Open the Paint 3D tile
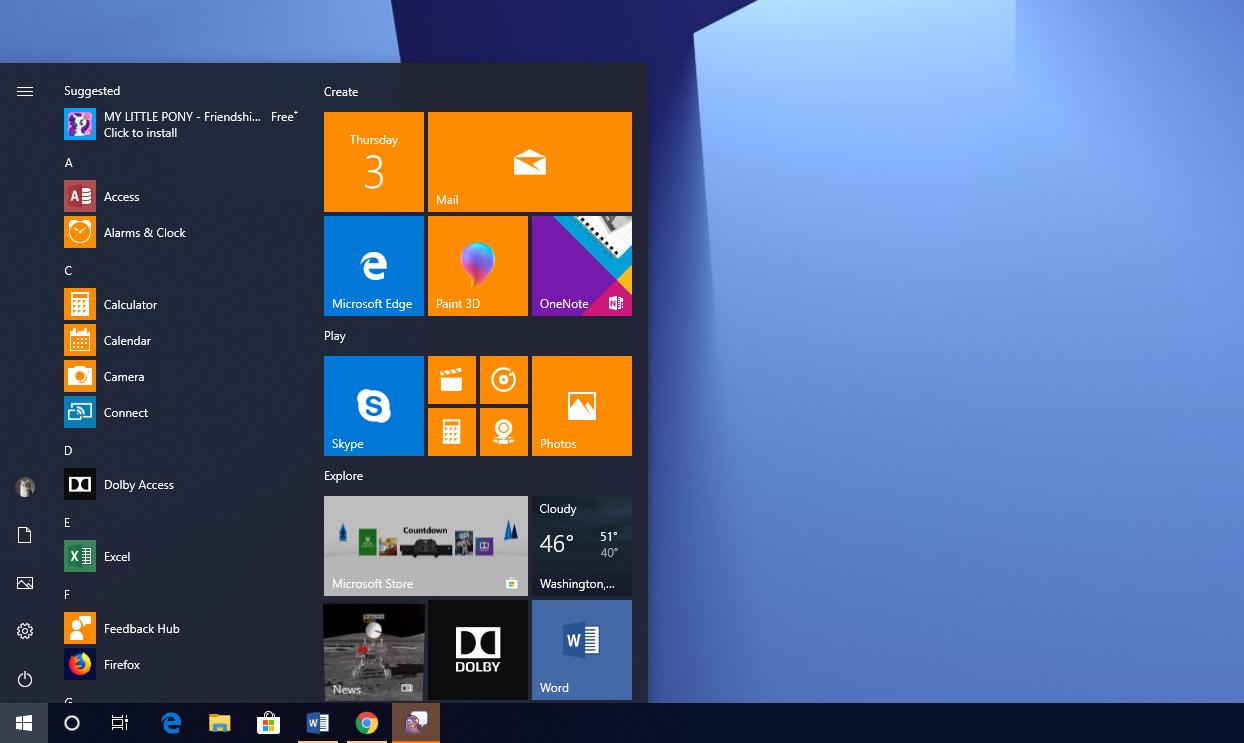 (478, 266)
